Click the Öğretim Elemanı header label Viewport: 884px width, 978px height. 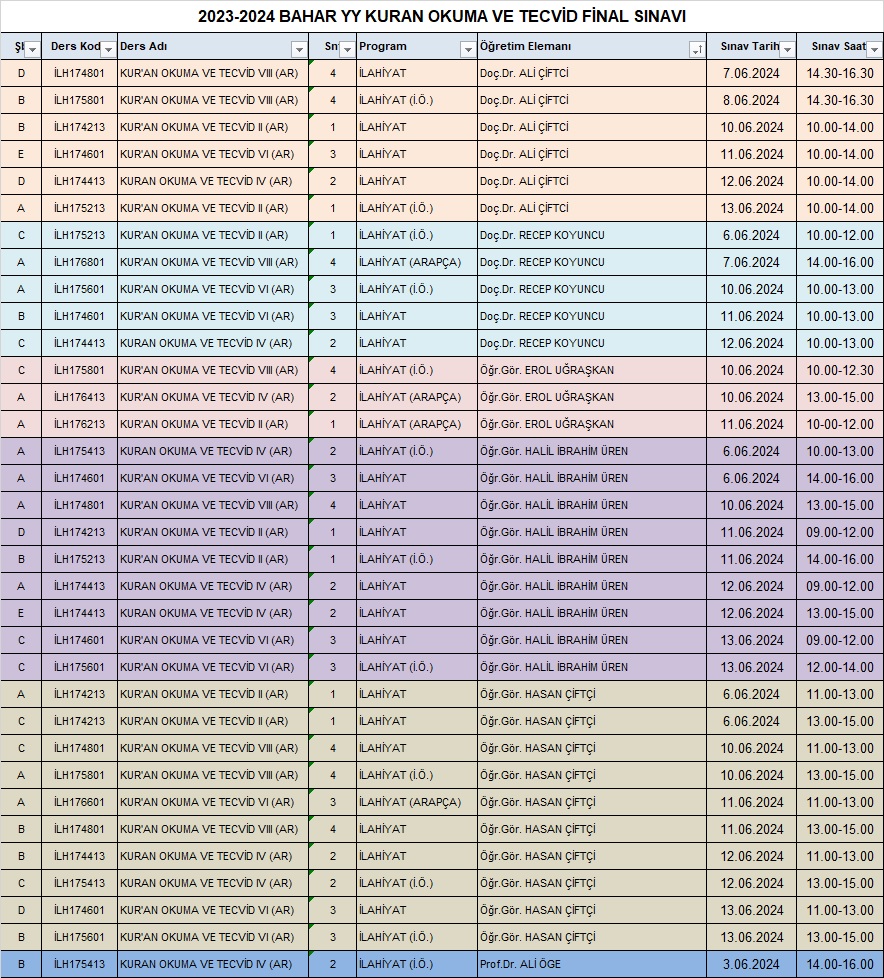tap(526, 47)
